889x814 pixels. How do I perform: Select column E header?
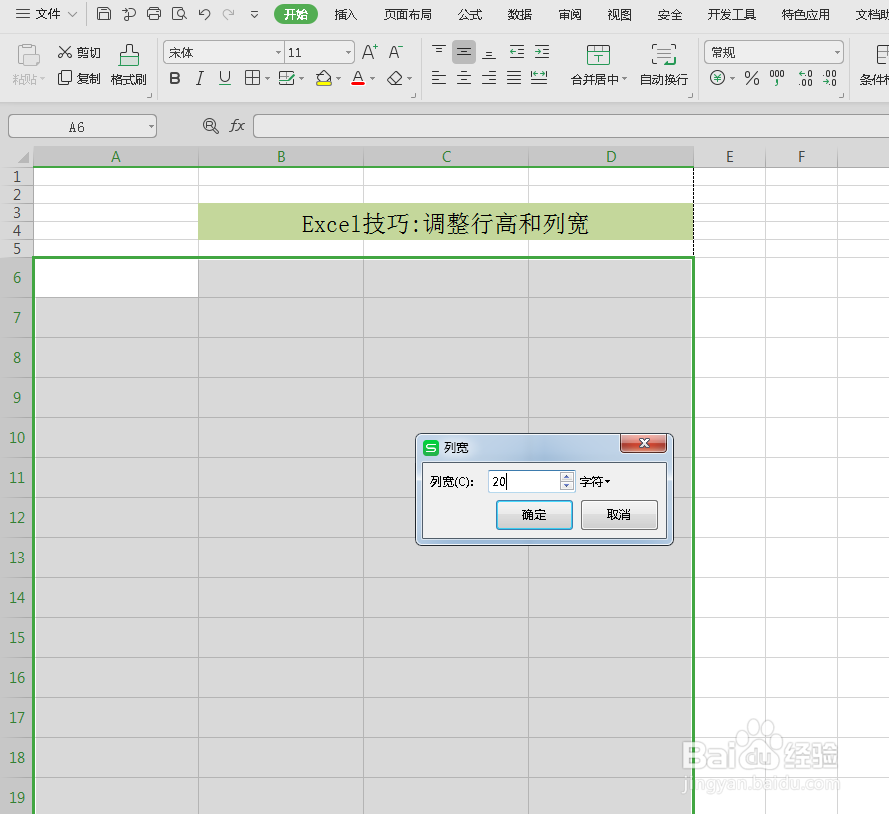[730, 157]
